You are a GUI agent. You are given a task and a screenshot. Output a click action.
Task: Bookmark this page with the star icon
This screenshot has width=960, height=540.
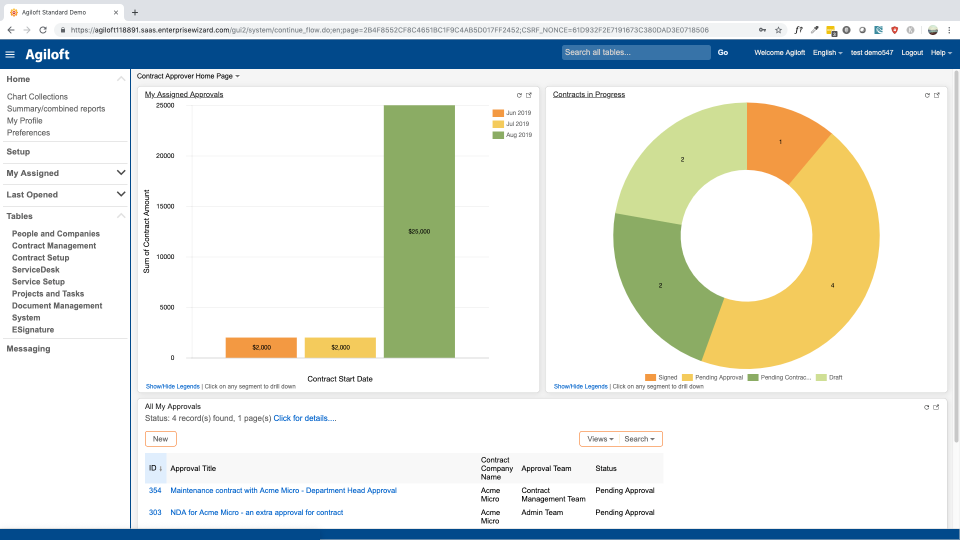[x=778, y=30]
